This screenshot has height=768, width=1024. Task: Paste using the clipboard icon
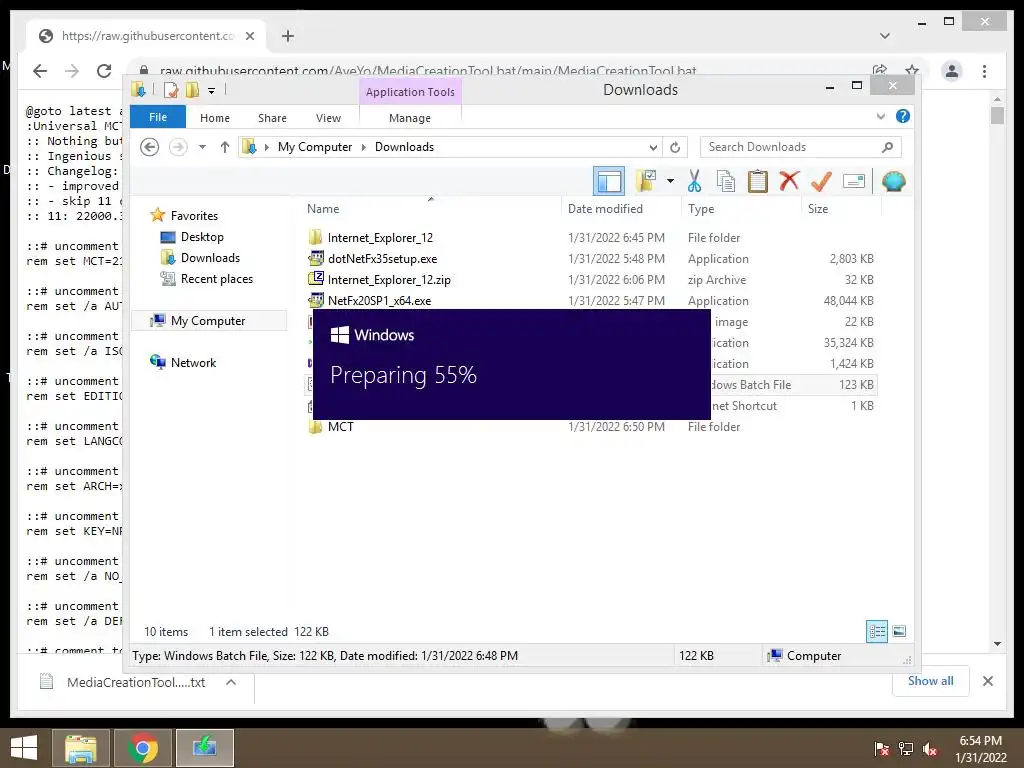(758, 181)
